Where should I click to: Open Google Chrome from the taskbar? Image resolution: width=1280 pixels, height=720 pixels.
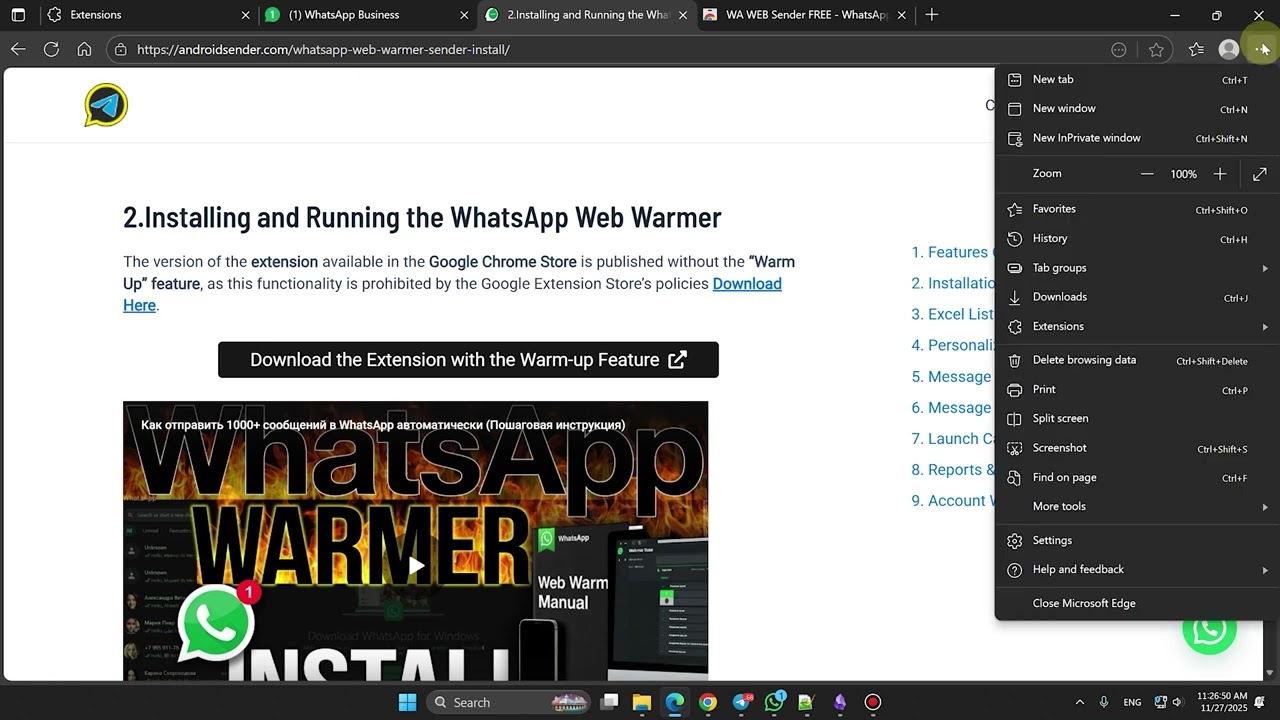707,702
